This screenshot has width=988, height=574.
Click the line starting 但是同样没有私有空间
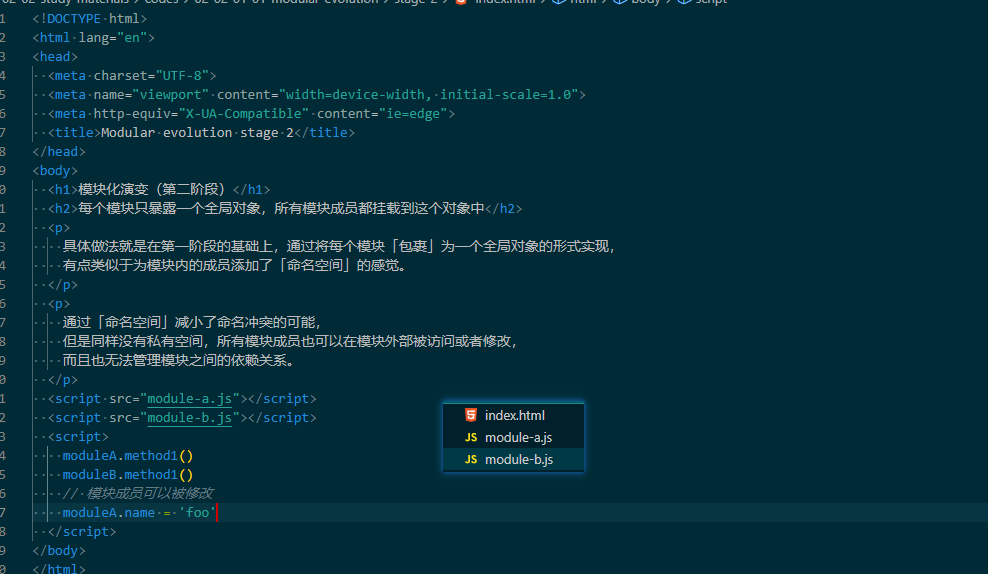click(290, 342)
